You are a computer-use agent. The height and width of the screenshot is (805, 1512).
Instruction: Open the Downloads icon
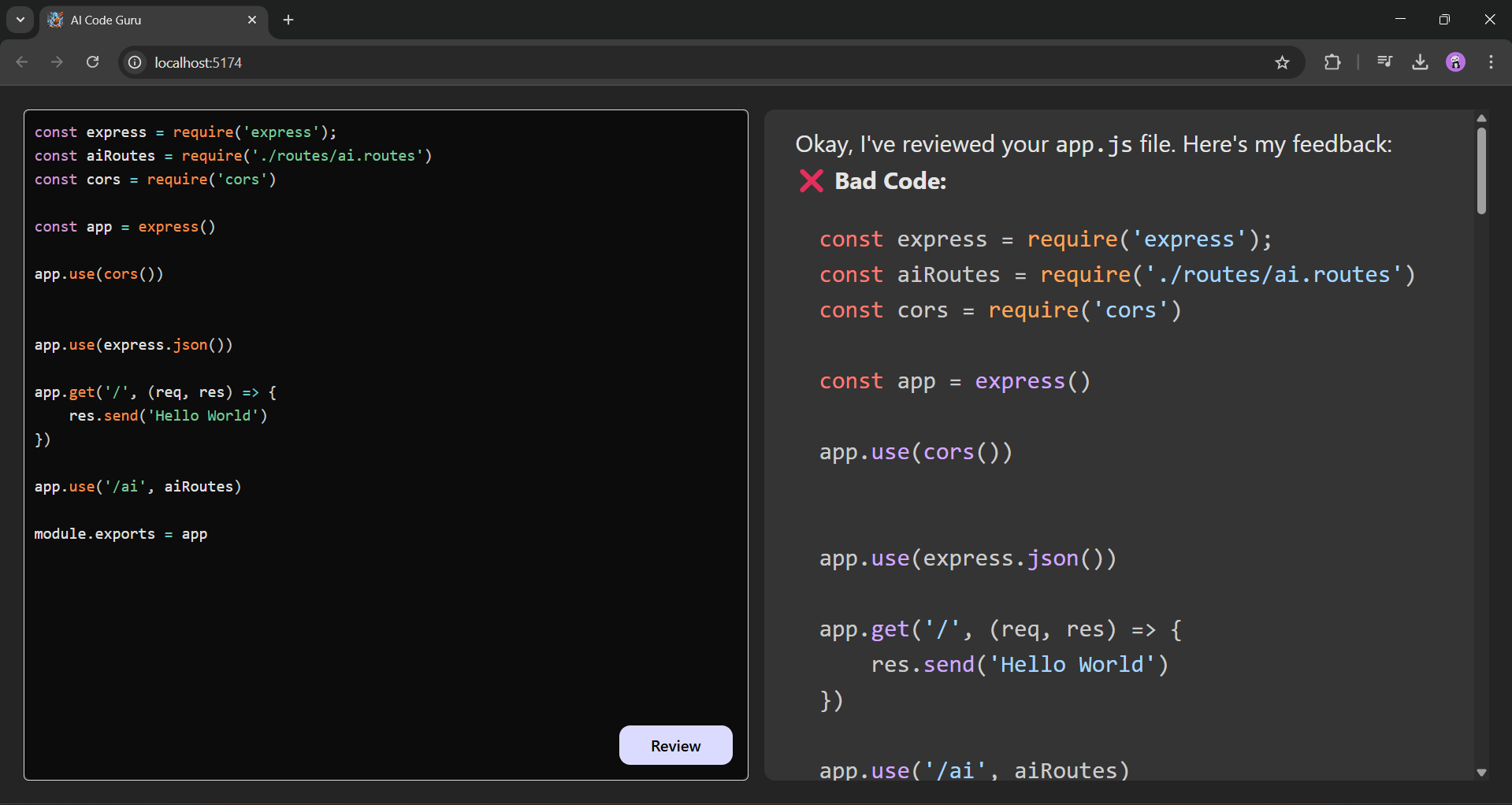tap(1420, 62)
